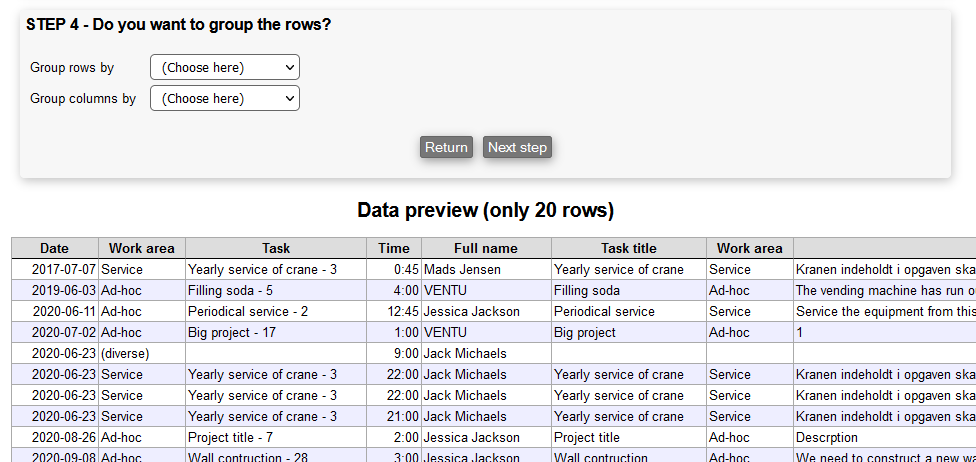Click the Date column header

tap(55, 248)
